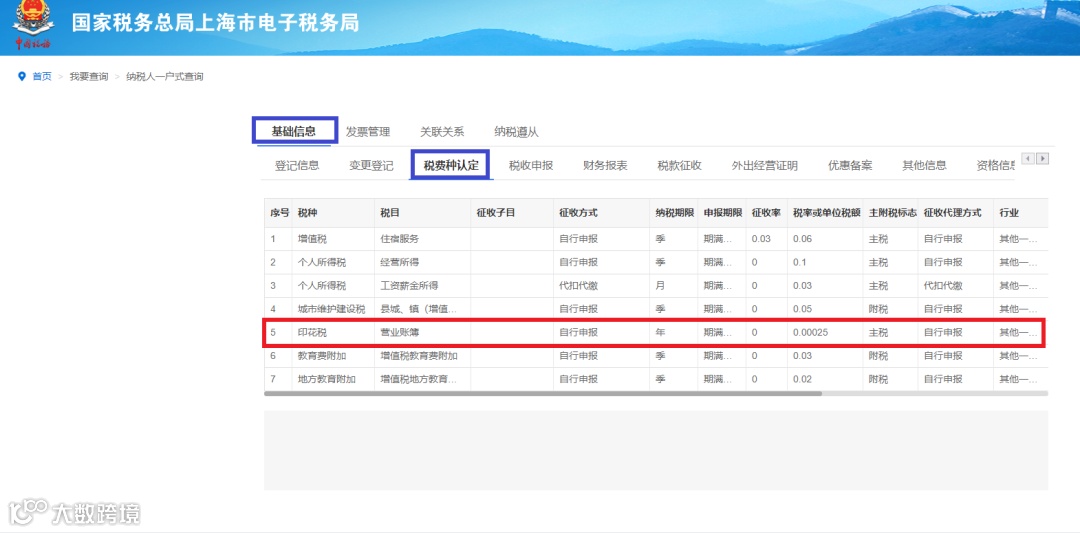Click the 征收方式 column header
The width and height of the screenshot is (1080, 533).
[x=601, y=213]
